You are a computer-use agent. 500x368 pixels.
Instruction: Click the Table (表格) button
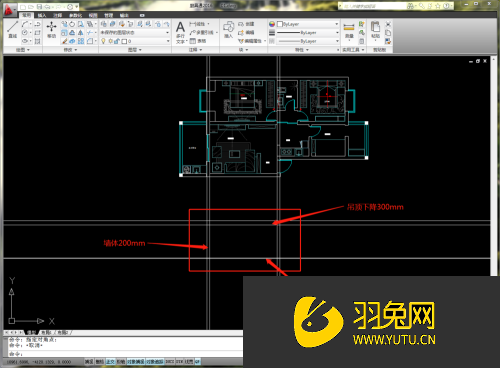(198, 41)
